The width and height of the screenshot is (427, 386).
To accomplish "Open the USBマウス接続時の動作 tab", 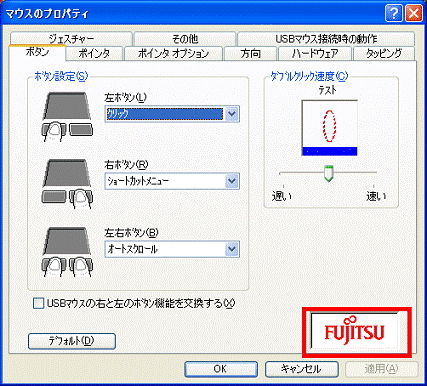I will [326, 39].
